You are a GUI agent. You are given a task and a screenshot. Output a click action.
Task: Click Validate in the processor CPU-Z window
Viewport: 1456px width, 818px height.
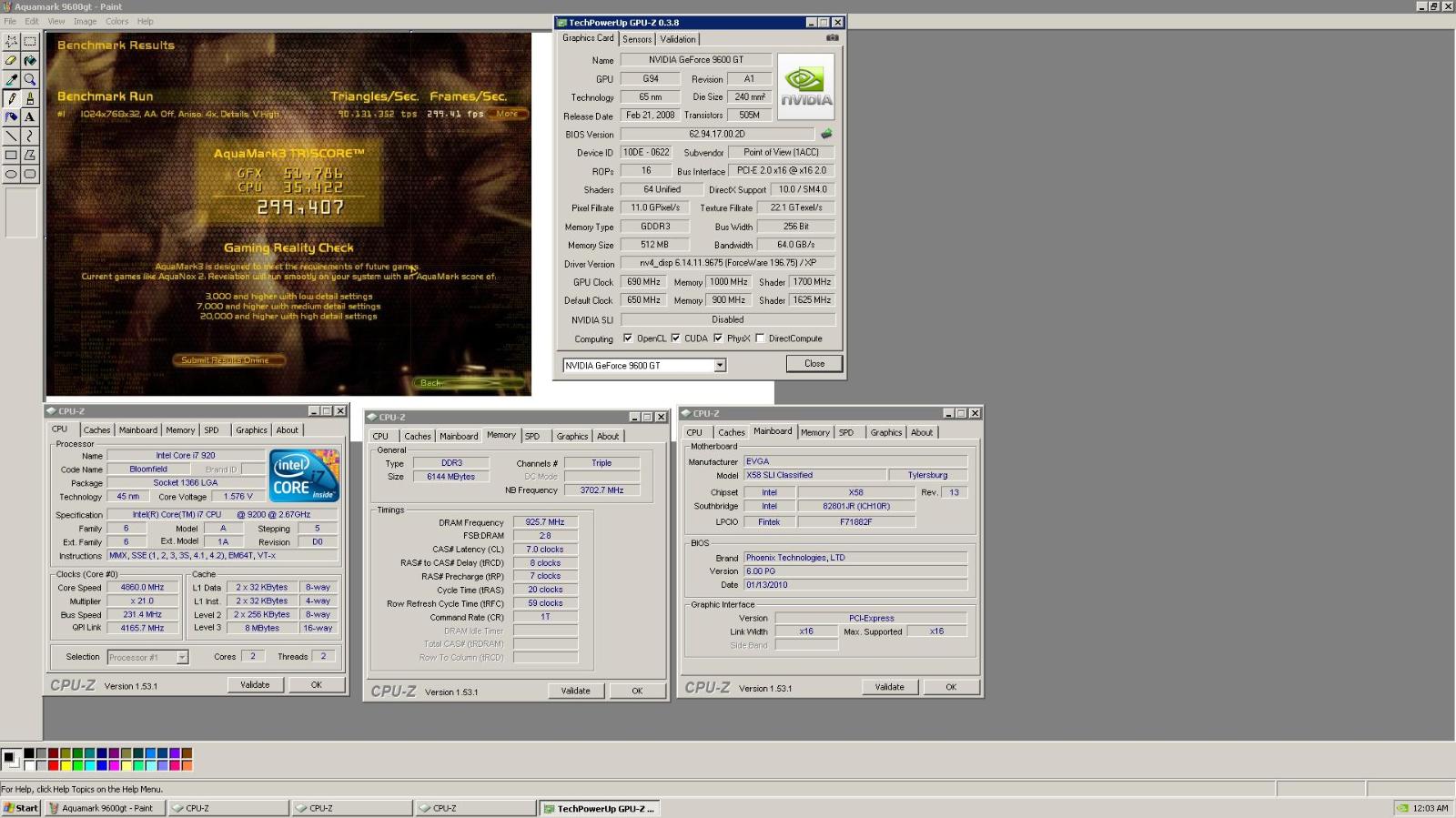pyautogui.click(x=255, y=684)
